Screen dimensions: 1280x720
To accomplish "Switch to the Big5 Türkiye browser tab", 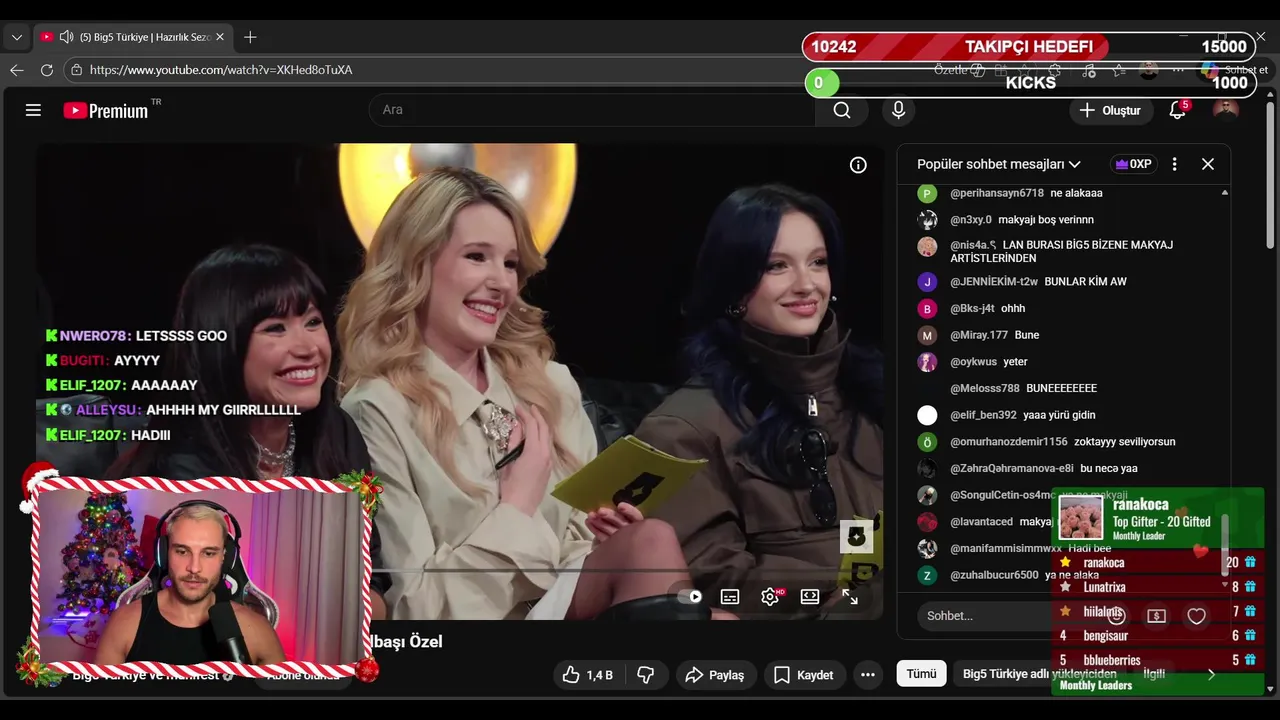I will click(x=135, y=37).
